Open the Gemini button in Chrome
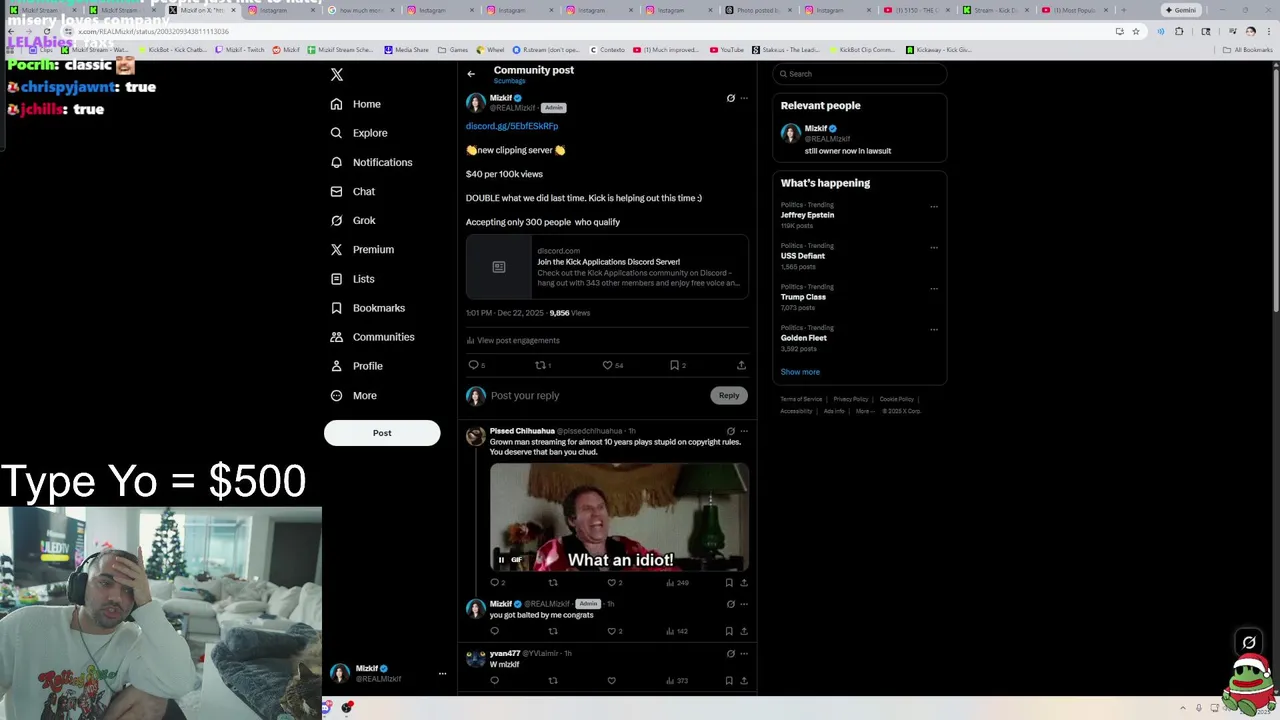This screenshot has width=1280, height=720. point(1181,10)
